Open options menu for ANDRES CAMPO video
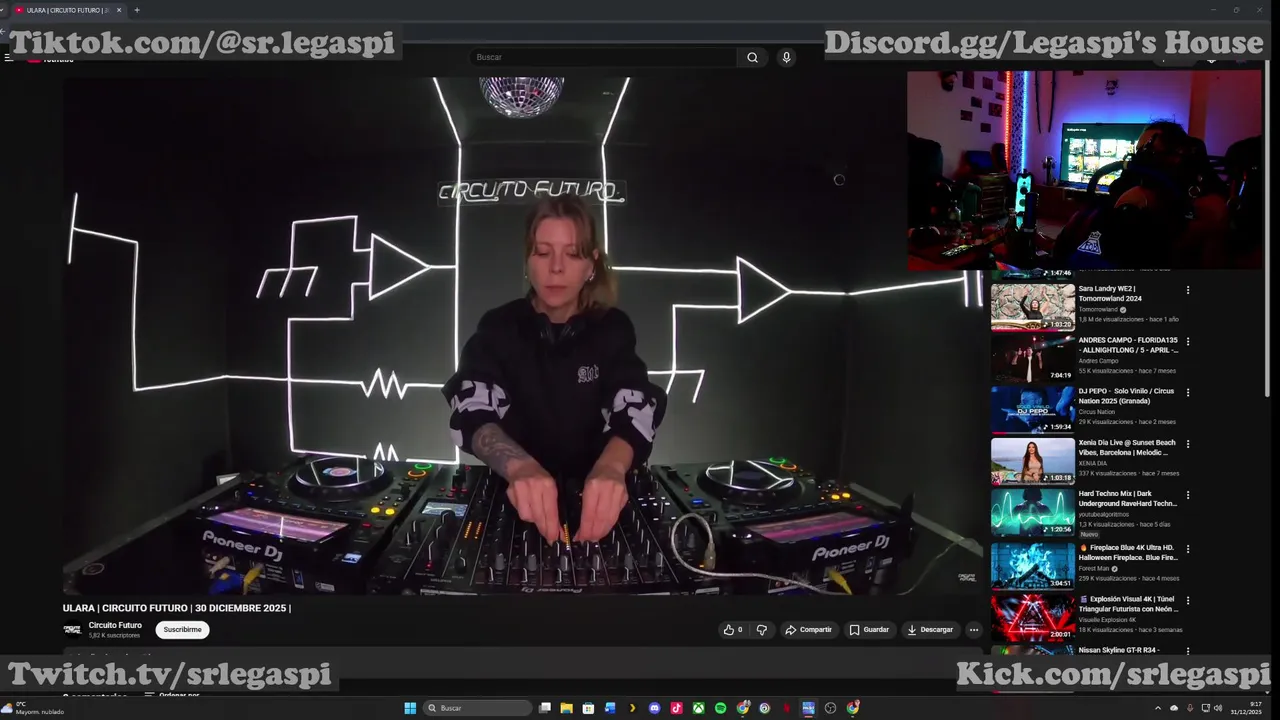The height and width of the screenshot is (720, 1280). tap(1188, 341)
